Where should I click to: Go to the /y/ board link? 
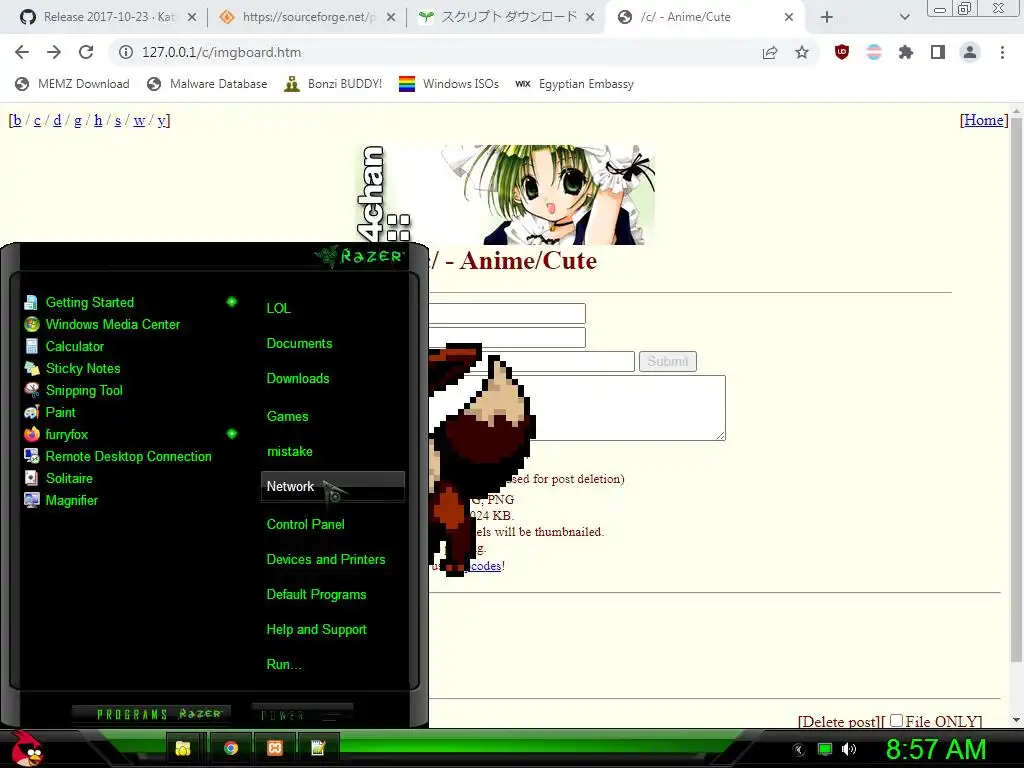(x=161, y=121)
